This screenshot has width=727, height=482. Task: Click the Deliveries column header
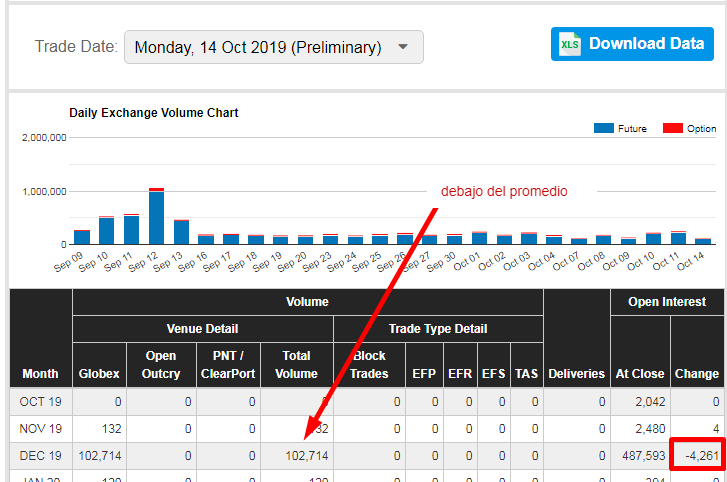click(576, 373)
